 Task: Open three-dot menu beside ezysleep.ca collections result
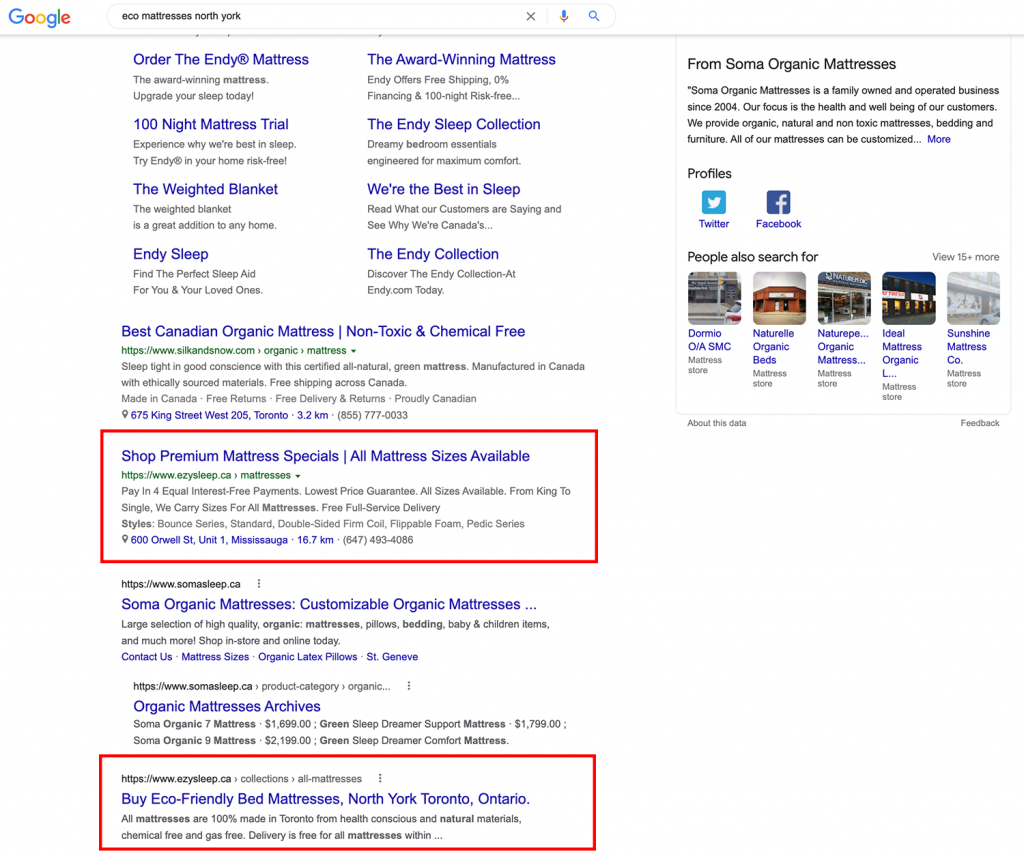pos(379,777)
